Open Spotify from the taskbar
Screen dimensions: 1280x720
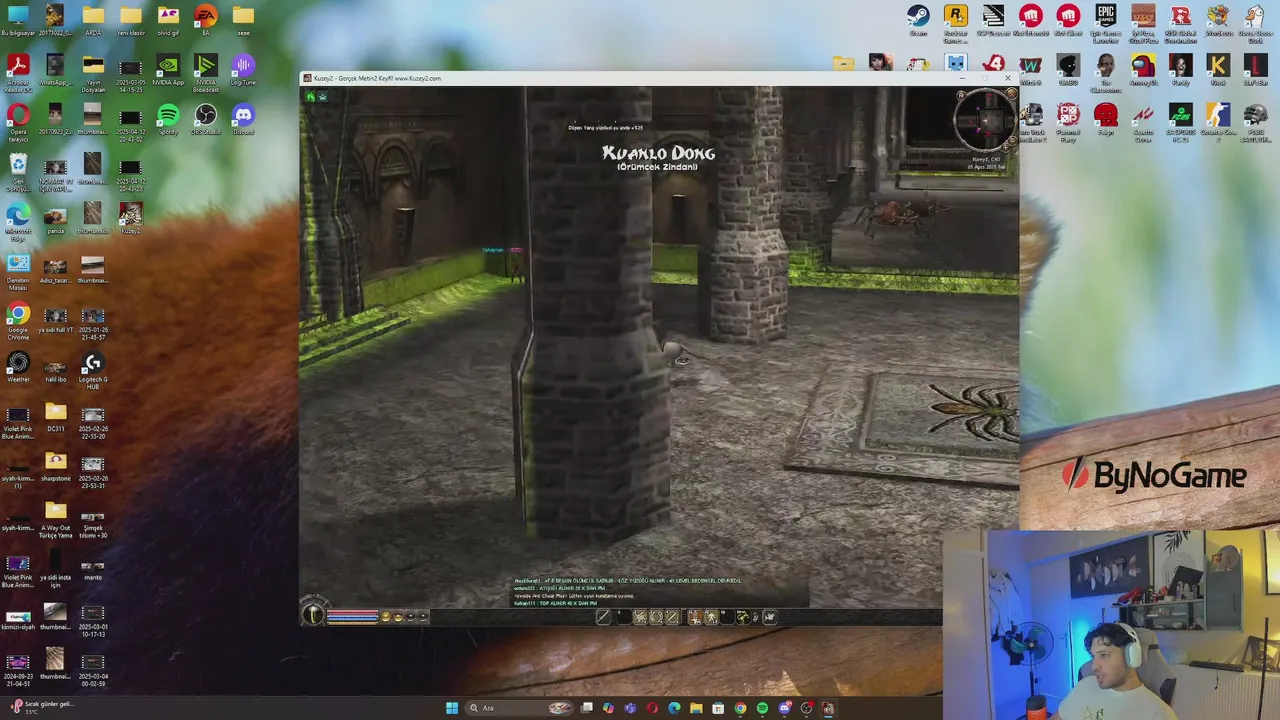click(762, 708)
